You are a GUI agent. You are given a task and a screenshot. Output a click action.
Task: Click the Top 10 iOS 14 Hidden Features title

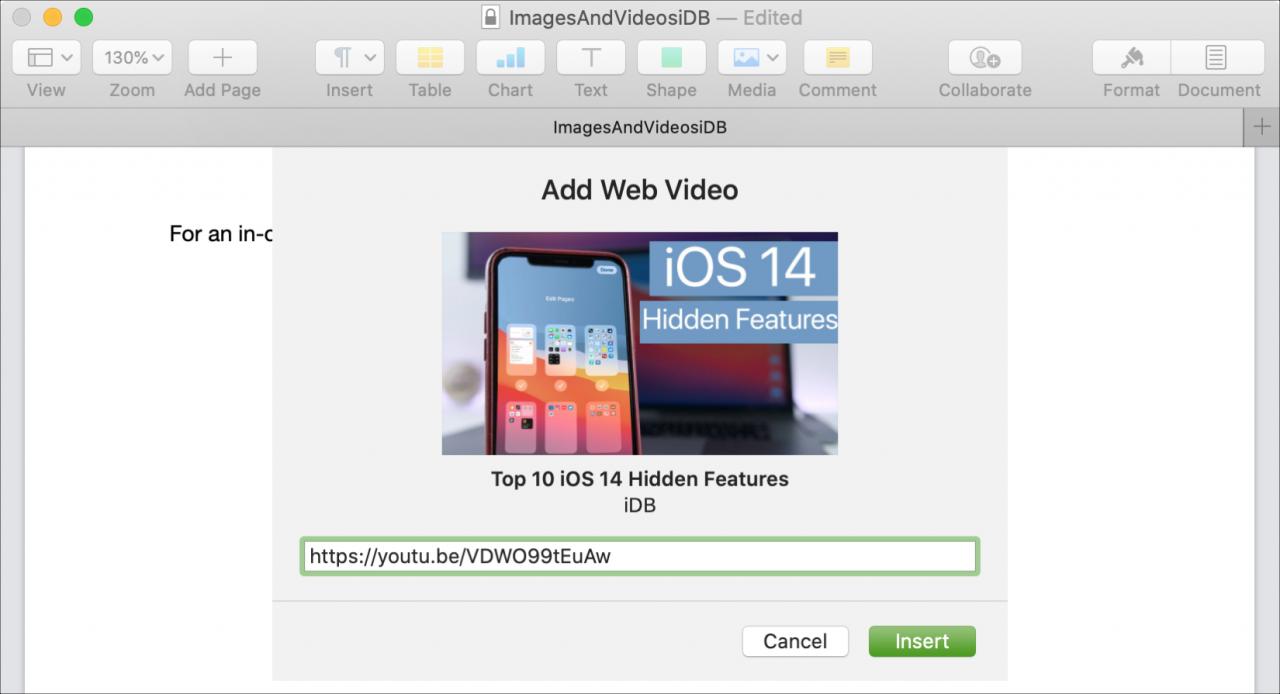pos(640,479)
